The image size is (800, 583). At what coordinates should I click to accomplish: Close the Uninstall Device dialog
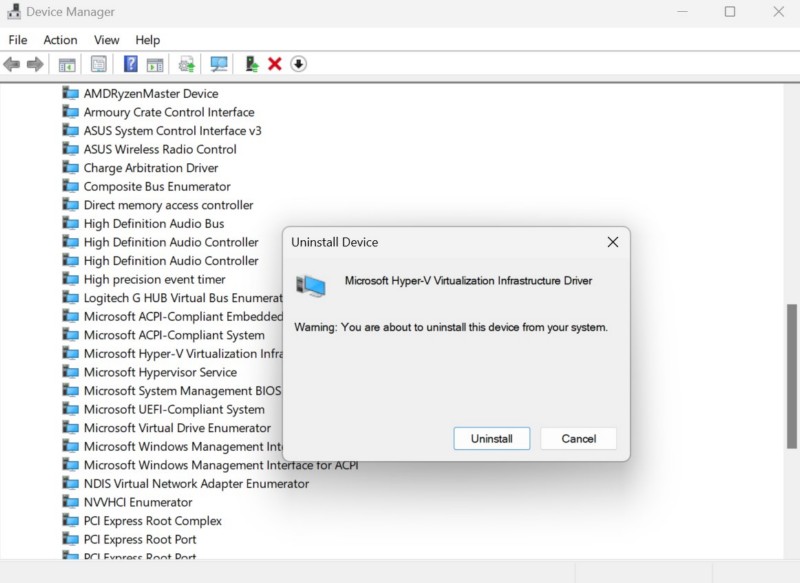click(x=613, y=242)
